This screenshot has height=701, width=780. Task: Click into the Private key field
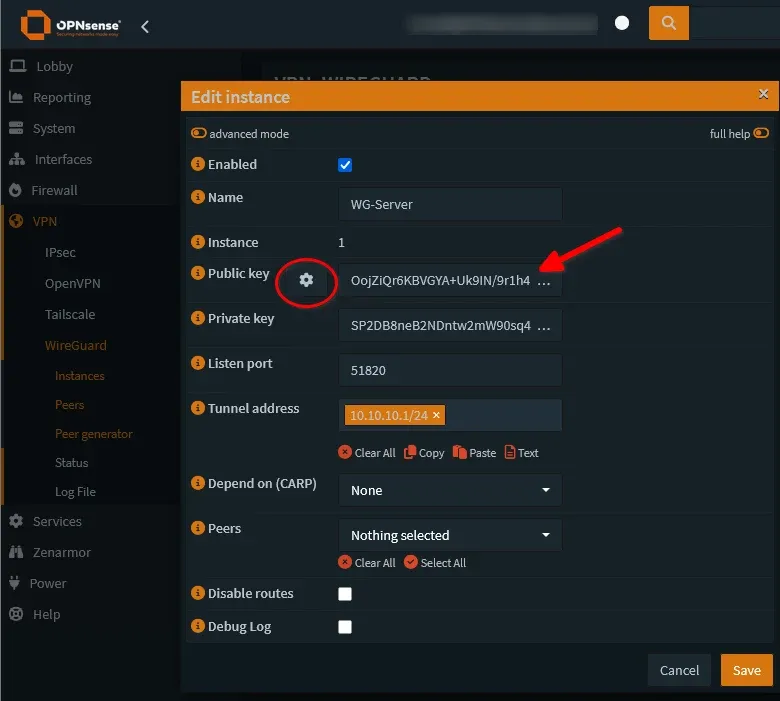tap(450, 325)
